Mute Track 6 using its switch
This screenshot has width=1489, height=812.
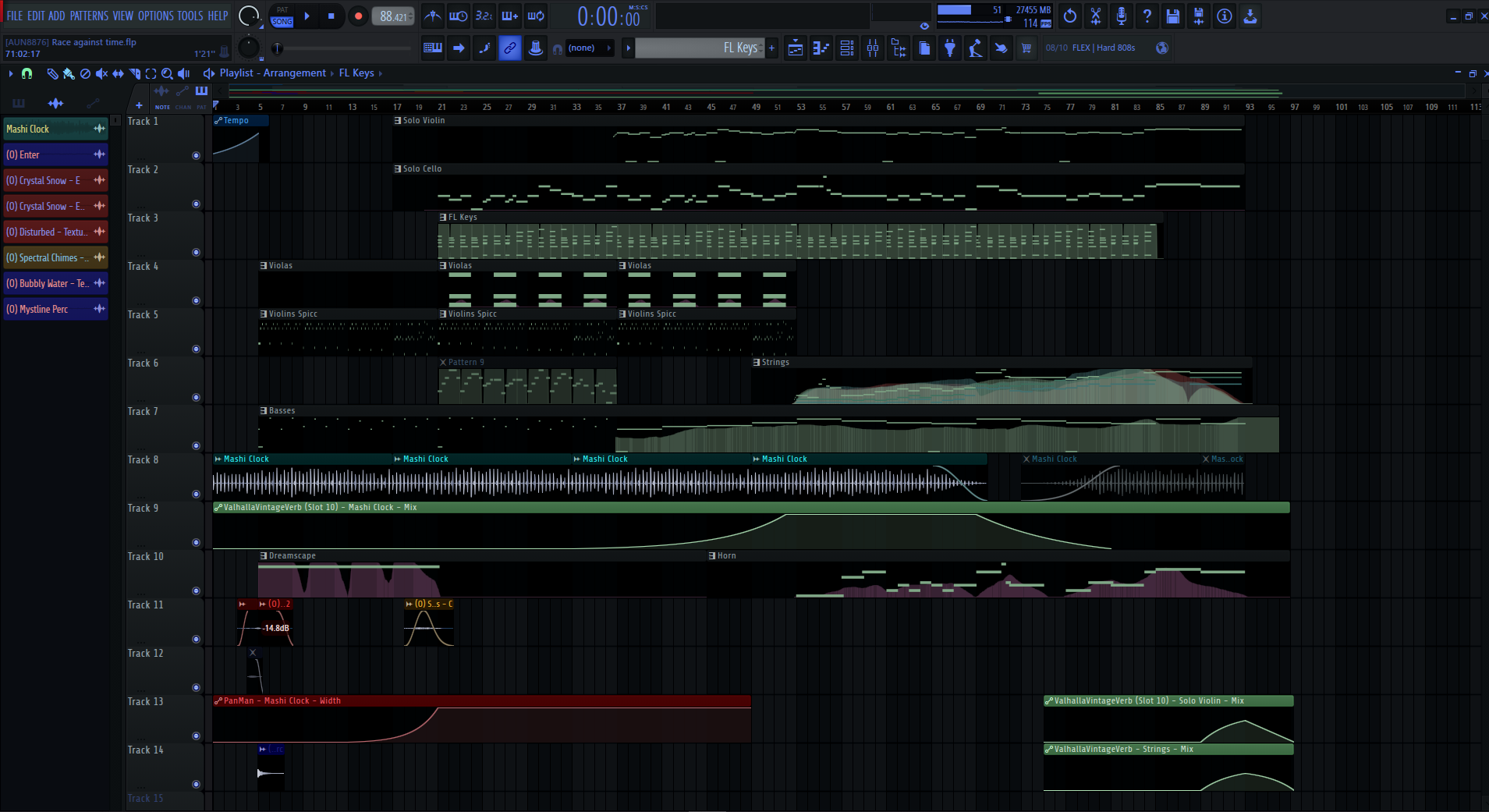196,397
